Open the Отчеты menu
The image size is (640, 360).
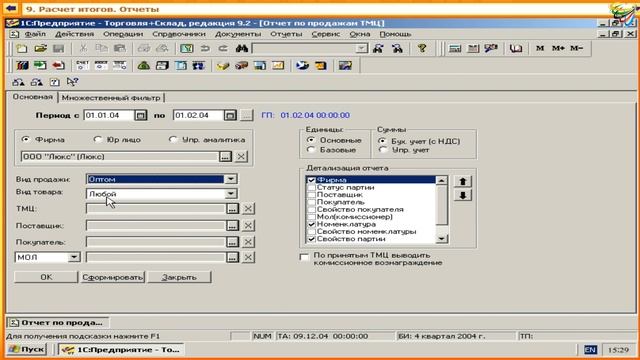click(x=286, y=34)
